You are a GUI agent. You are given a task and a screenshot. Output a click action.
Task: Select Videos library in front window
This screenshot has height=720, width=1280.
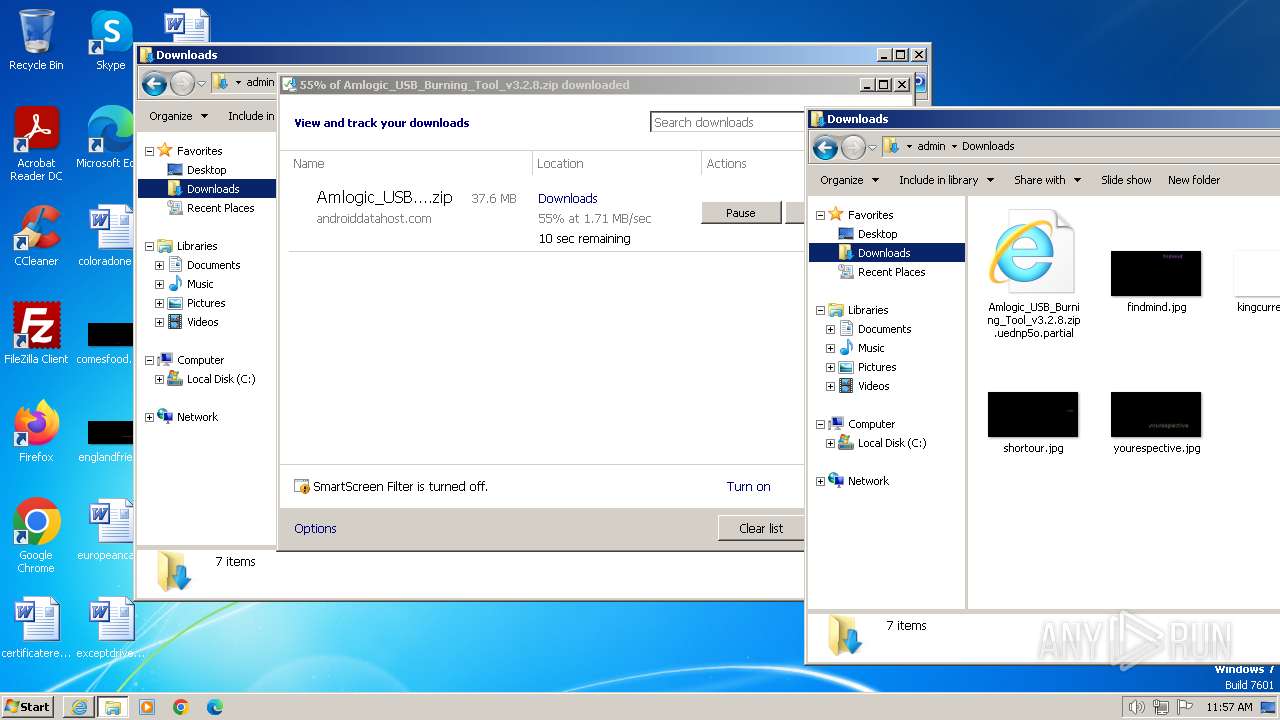coord(873,386)
